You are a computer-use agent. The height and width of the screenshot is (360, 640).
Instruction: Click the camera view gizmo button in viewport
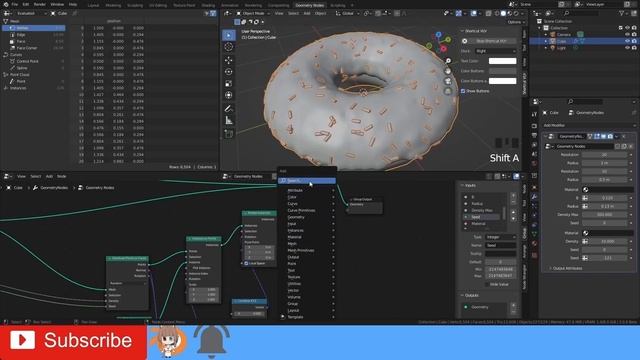[448, 81]
